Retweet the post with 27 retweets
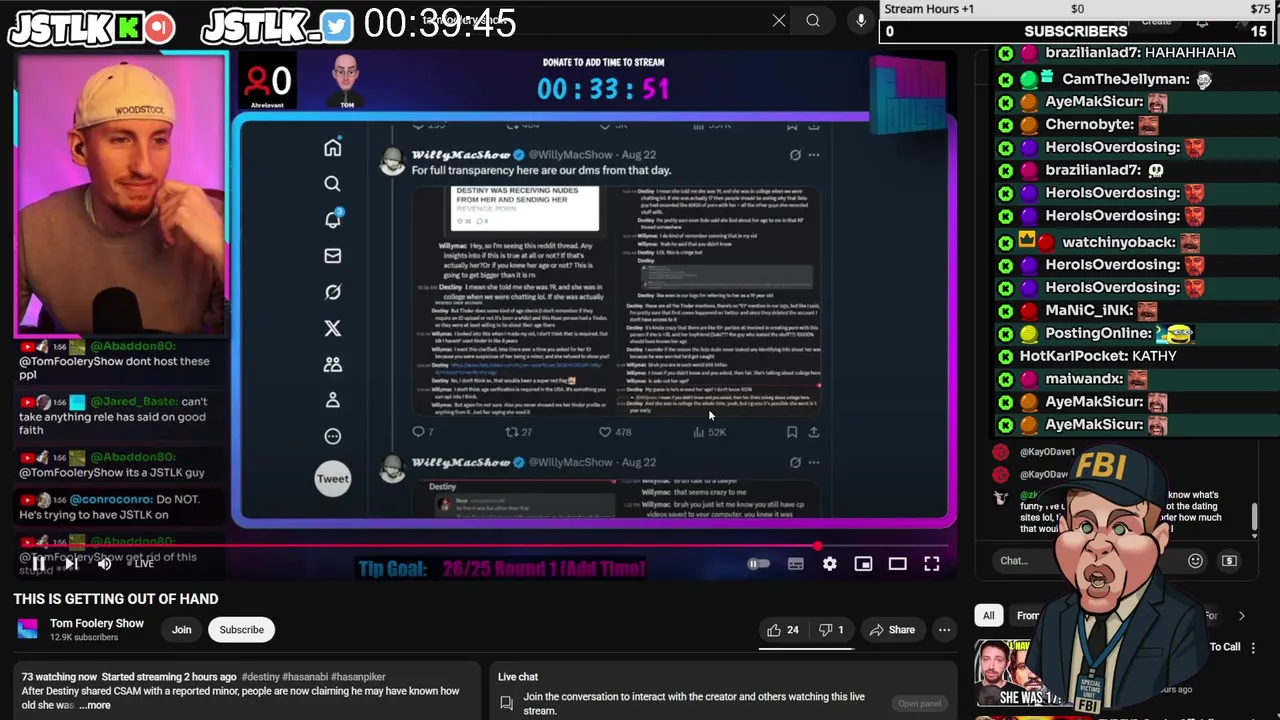 click(518, 432)
